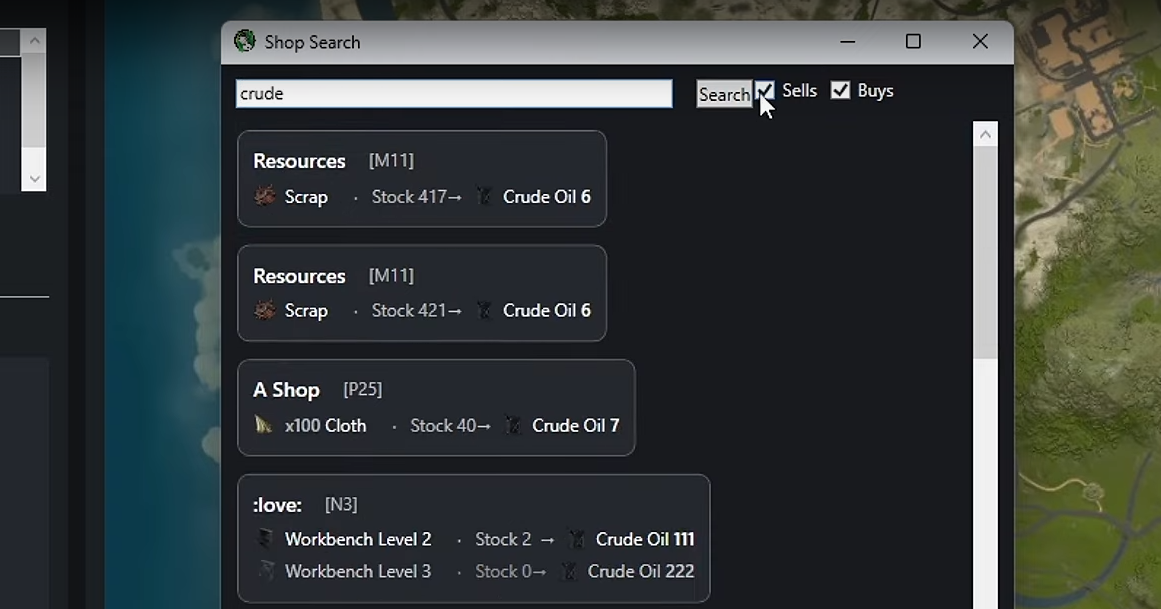
Task: Click the Workbench Level 2 item icon
Action: 265,539
